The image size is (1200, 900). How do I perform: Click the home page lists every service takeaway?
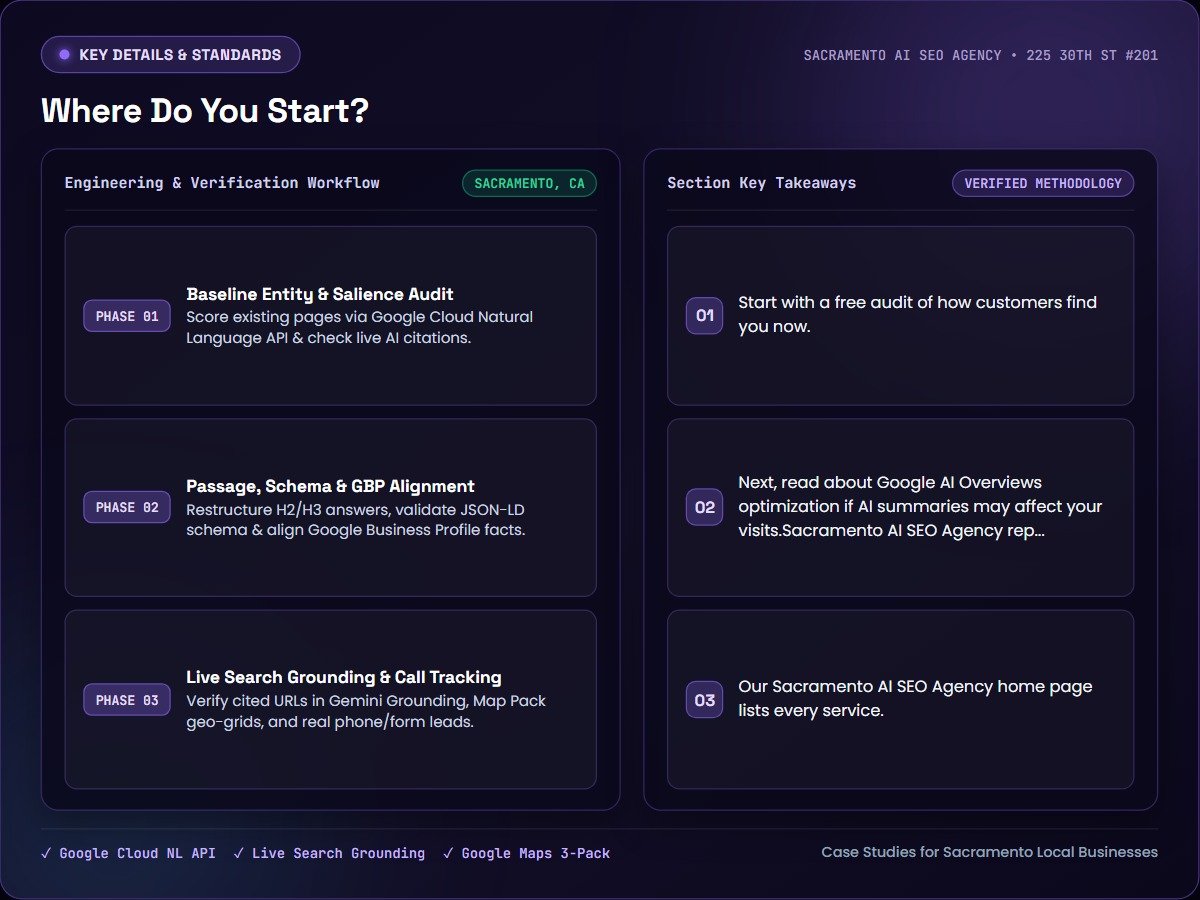(x=915, y=699)
